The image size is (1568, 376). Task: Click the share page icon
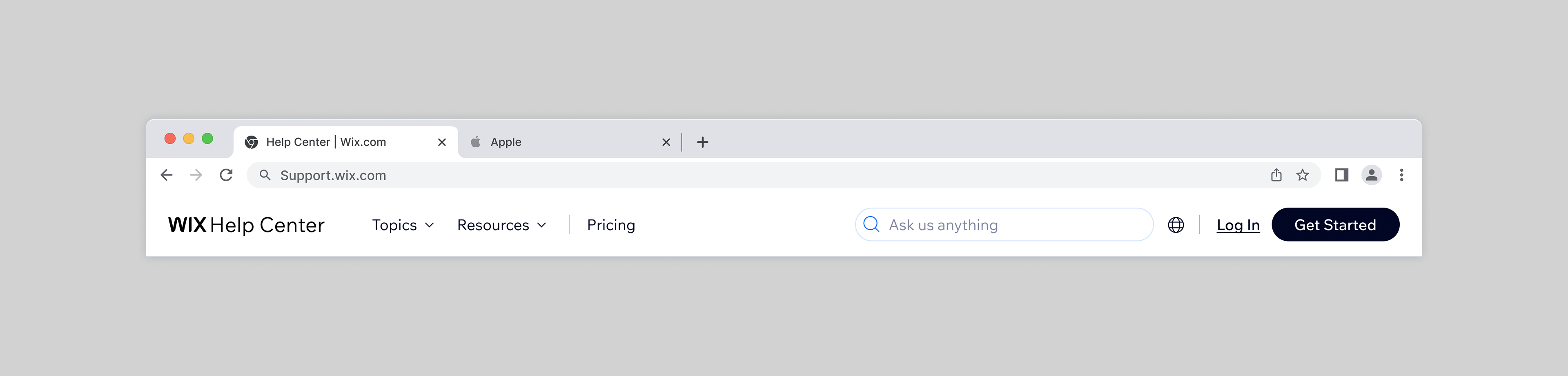(1276, 175)
